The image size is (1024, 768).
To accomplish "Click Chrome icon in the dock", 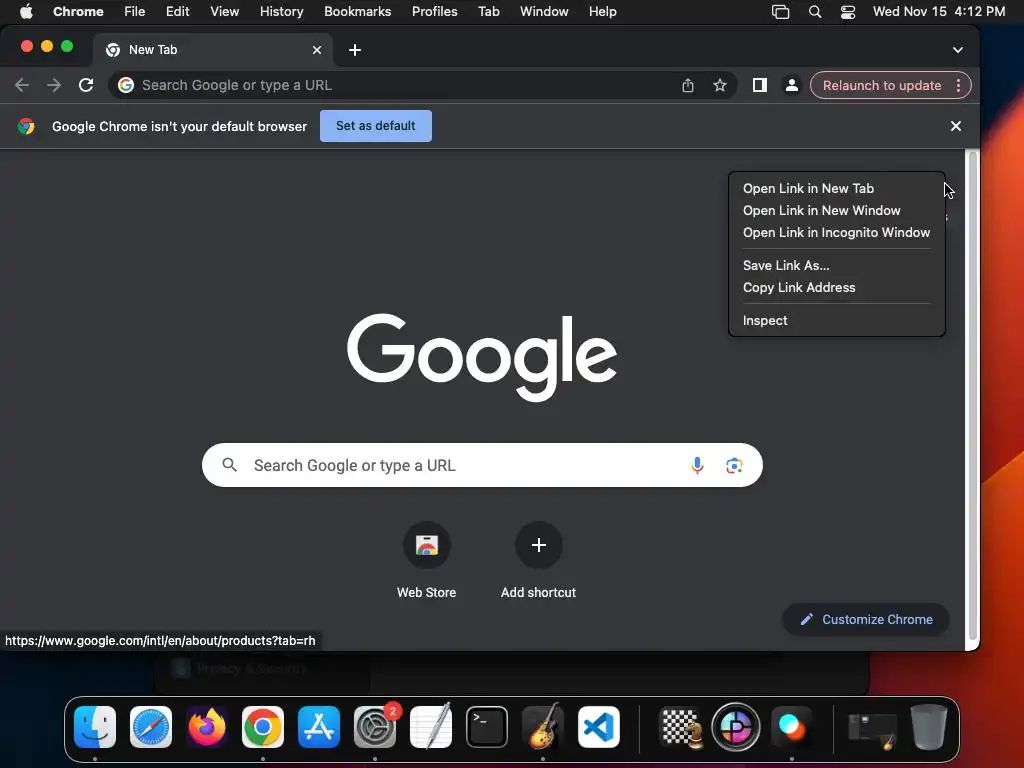I will pos(263,727).
